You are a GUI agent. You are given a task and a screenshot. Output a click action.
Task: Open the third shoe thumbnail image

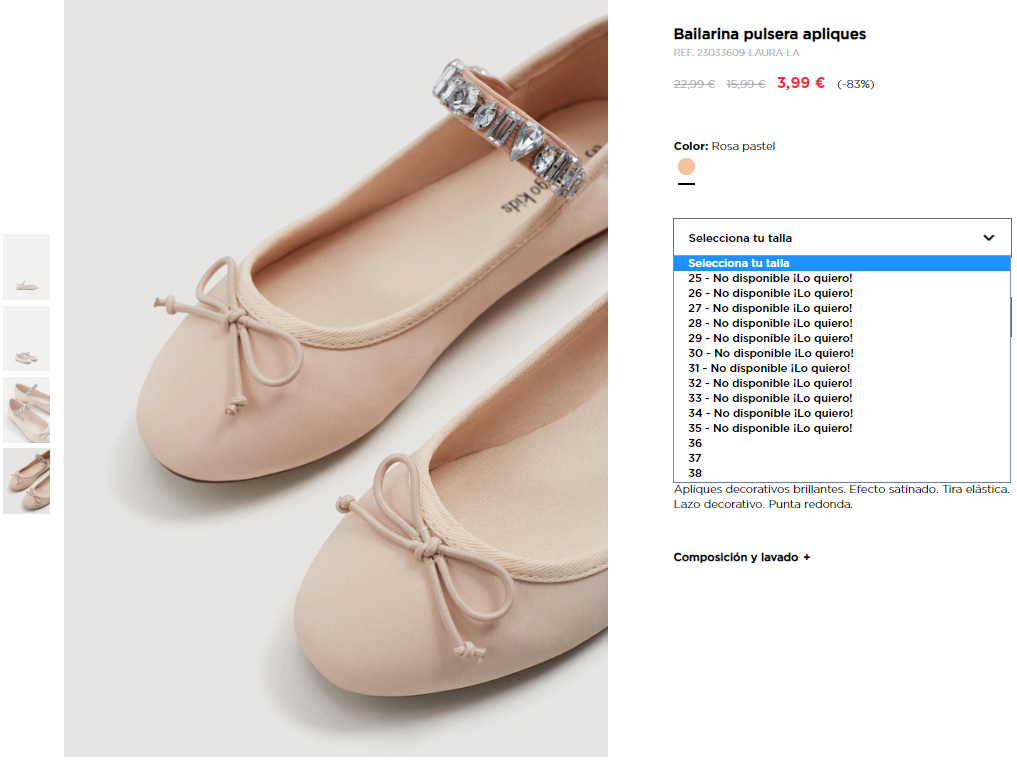pyautogui.click(x=27, y=410)
